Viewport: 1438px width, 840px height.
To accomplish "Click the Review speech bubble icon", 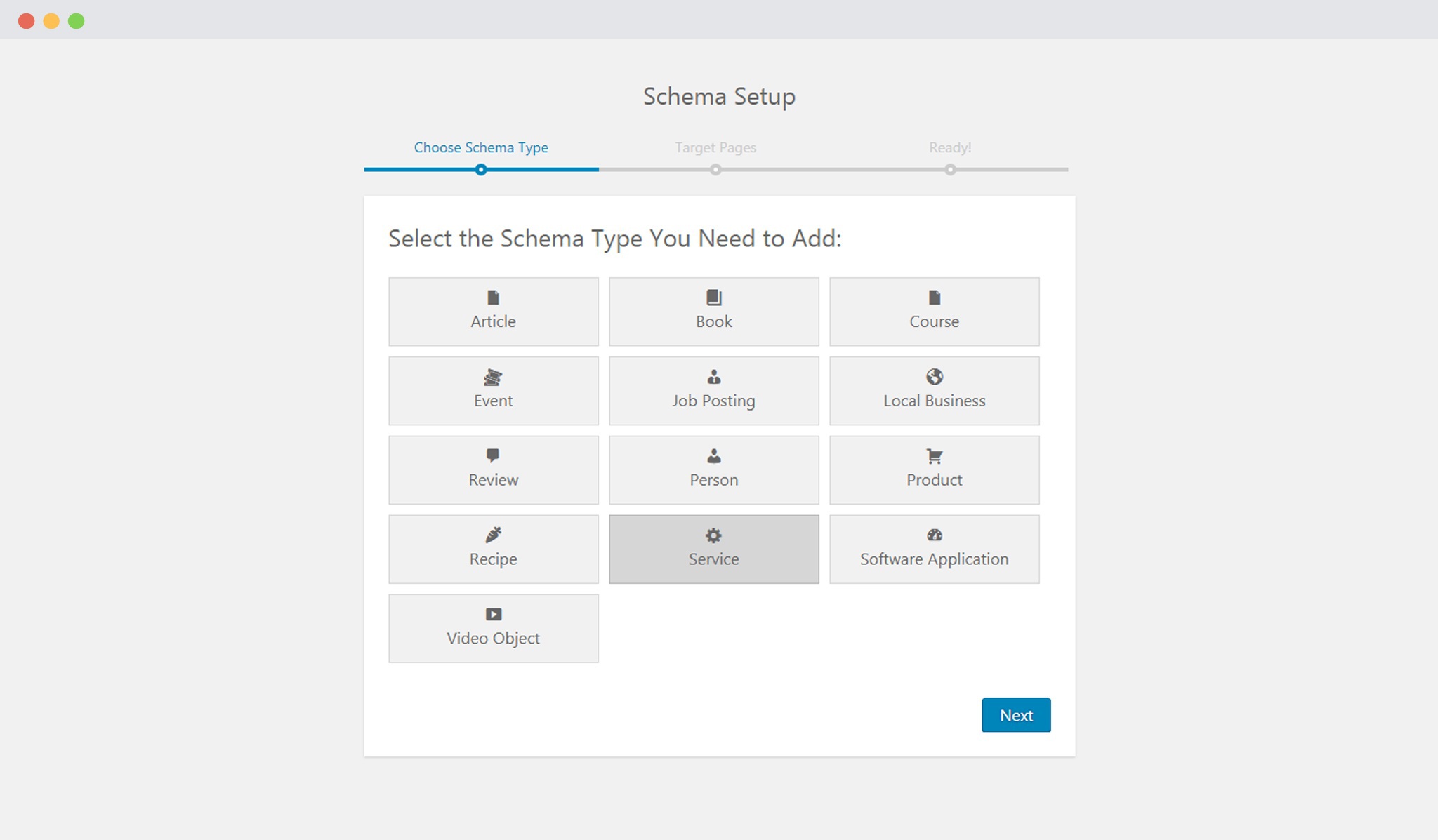I will tap(493, 455).
